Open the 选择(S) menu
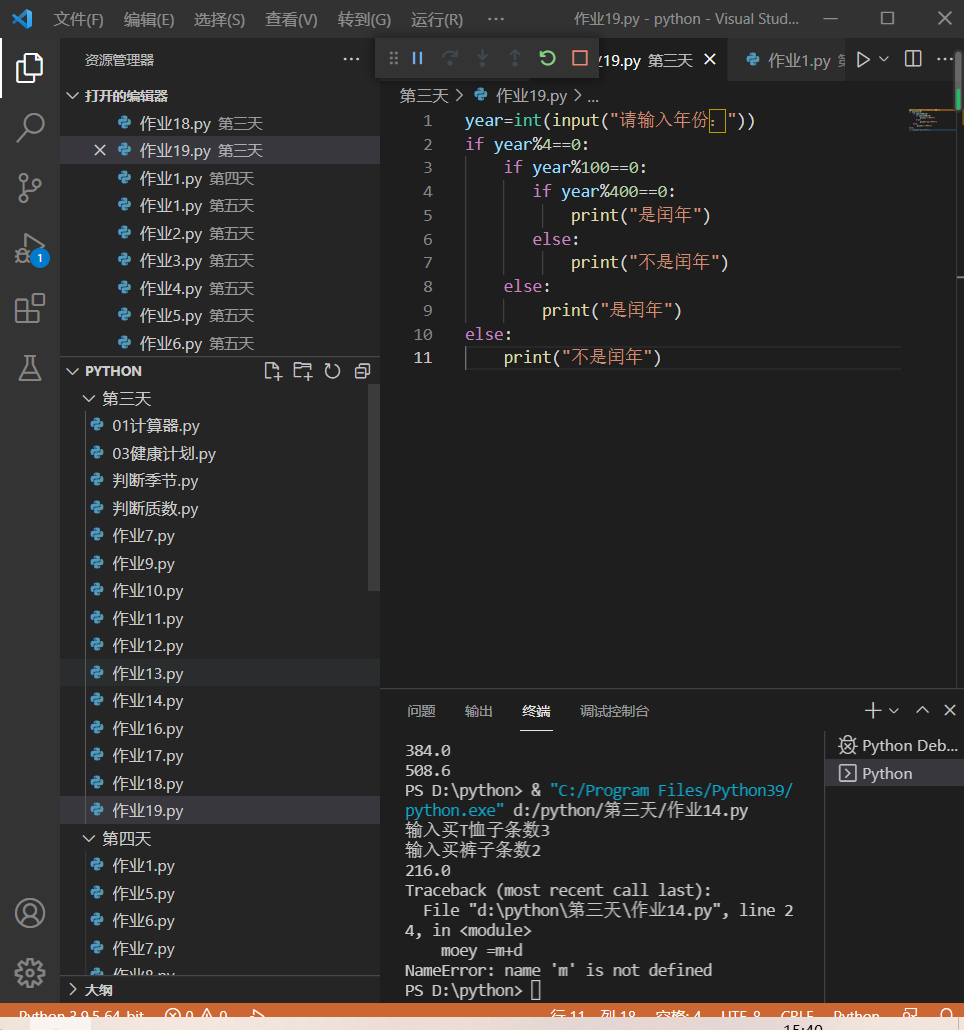 coord(219,20)
